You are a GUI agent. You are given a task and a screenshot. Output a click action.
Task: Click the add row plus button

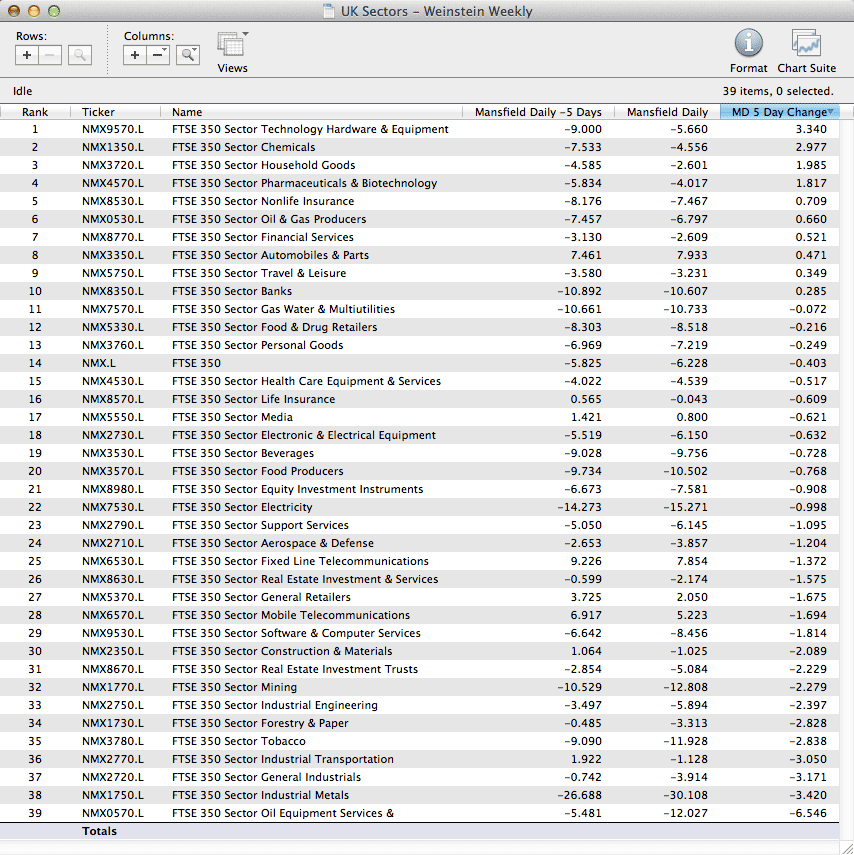(x=27, y=55)
